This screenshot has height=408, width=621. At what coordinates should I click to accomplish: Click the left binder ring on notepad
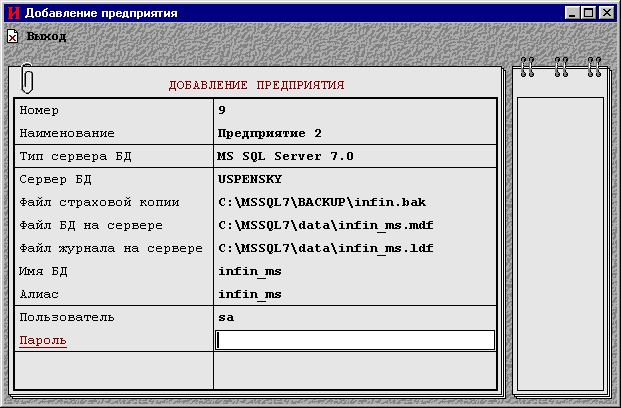point(528,67)
